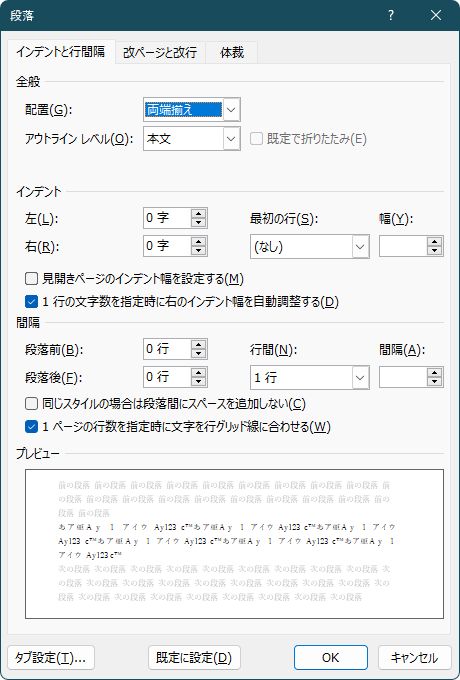460x680 pixels.
Task: Click the help question mark icon
Action: (x=391, y=16)
